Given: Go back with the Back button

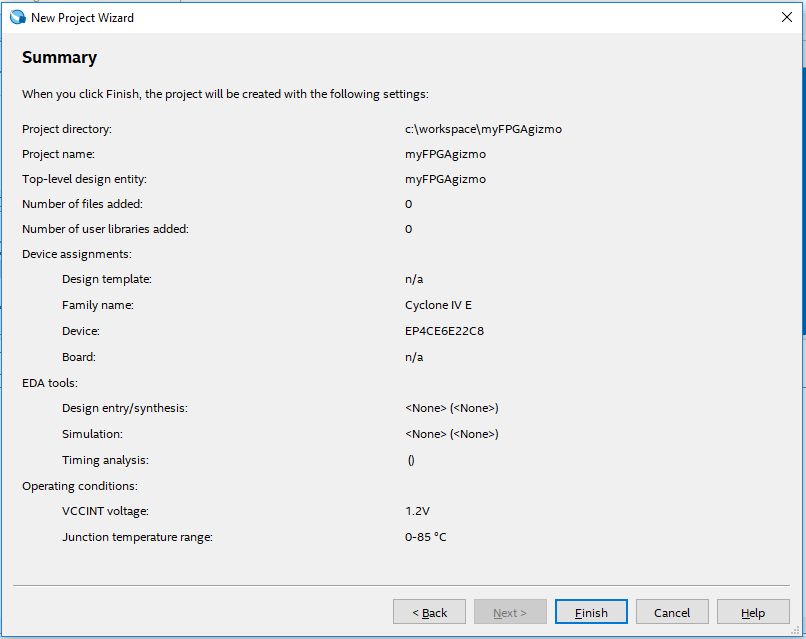Looking at the screenshot, I should 429,612.
